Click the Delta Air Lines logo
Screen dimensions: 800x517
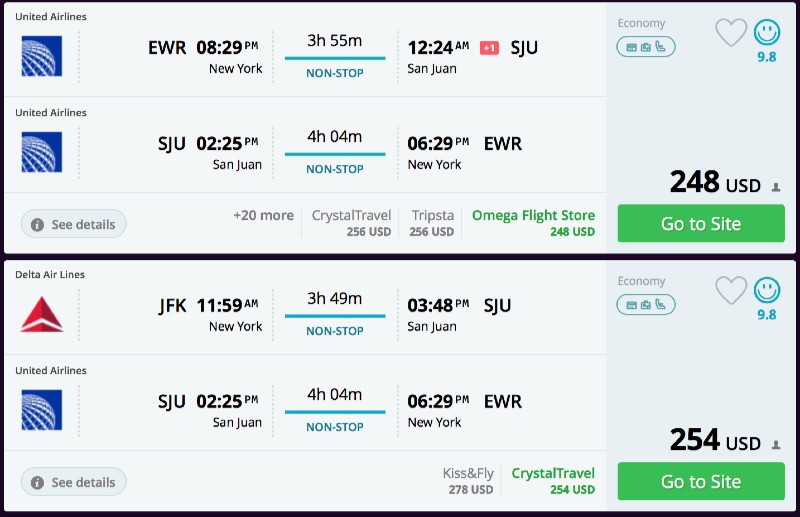pos(42,314)
